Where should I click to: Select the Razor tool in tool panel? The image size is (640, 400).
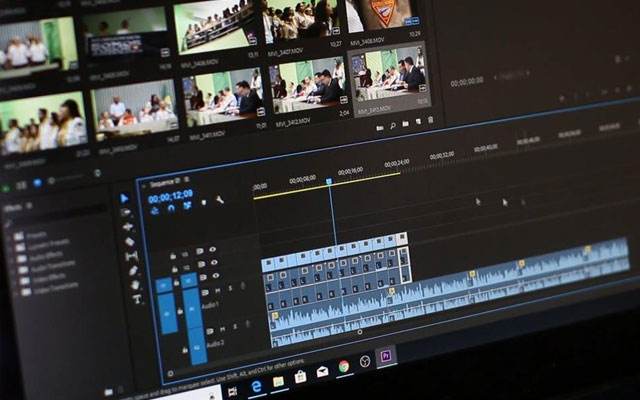coord(129,241)
